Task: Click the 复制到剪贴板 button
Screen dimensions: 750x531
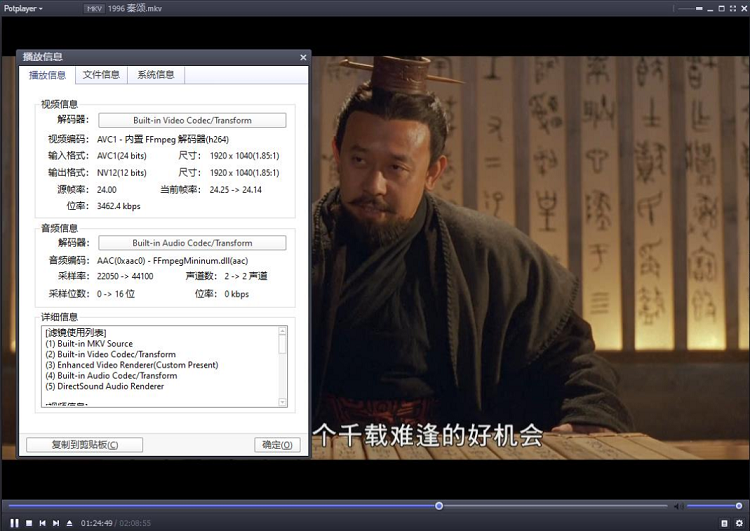Action: tap(84, 445)
